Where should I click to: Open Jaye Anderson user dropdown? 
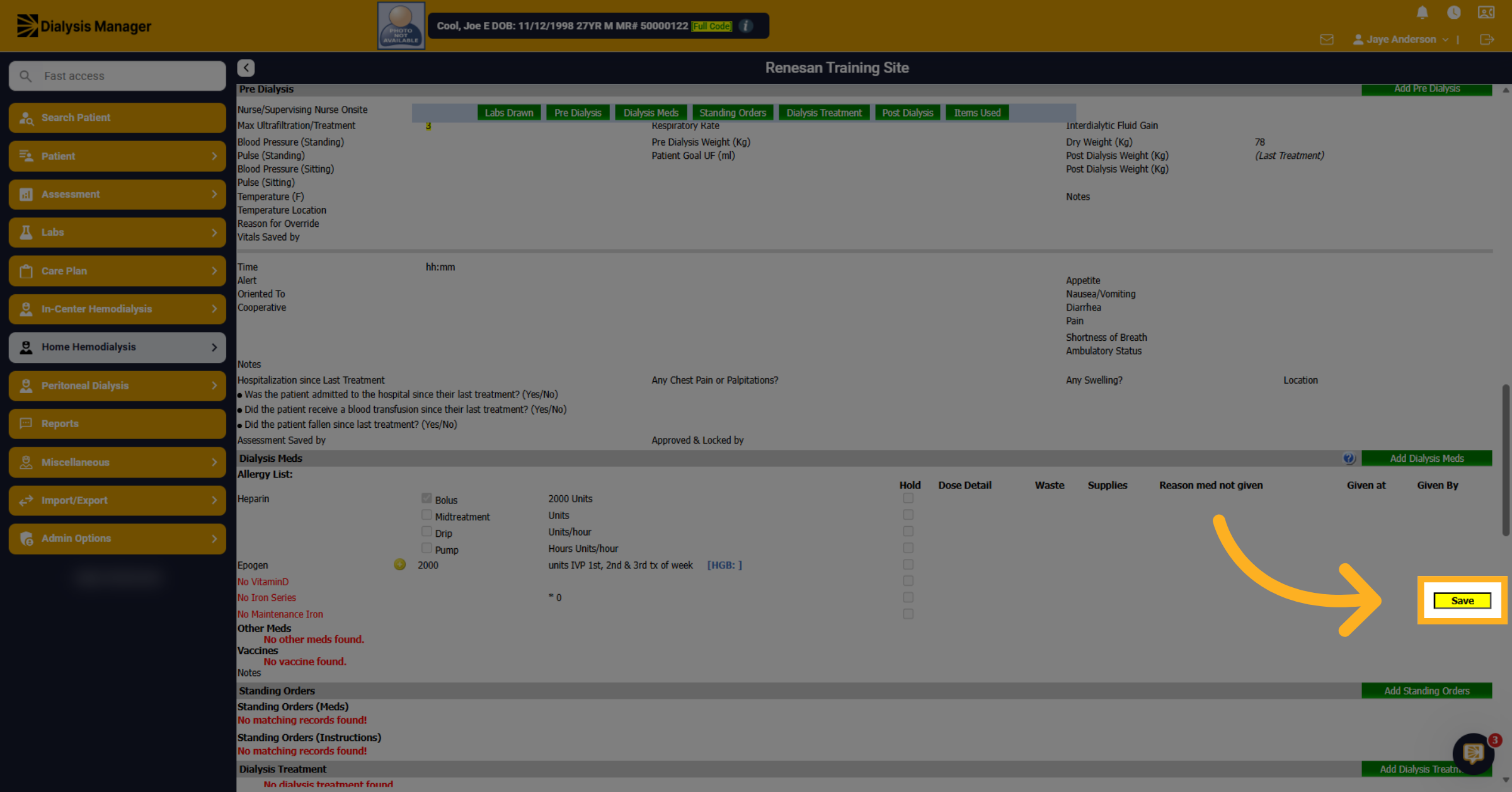[x=1400, y=40]
